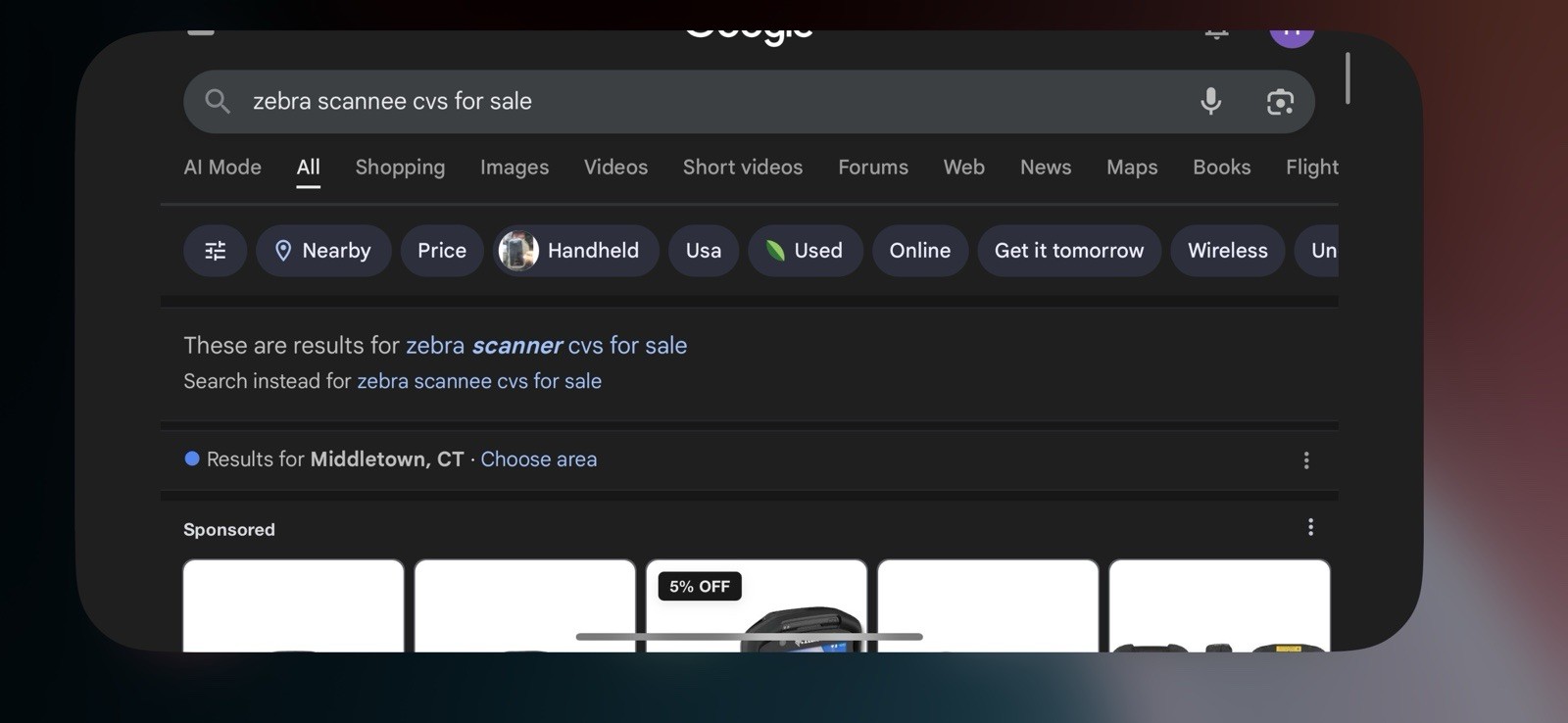
Task: Click the search box with zebra scannee query
Action: 749,102
